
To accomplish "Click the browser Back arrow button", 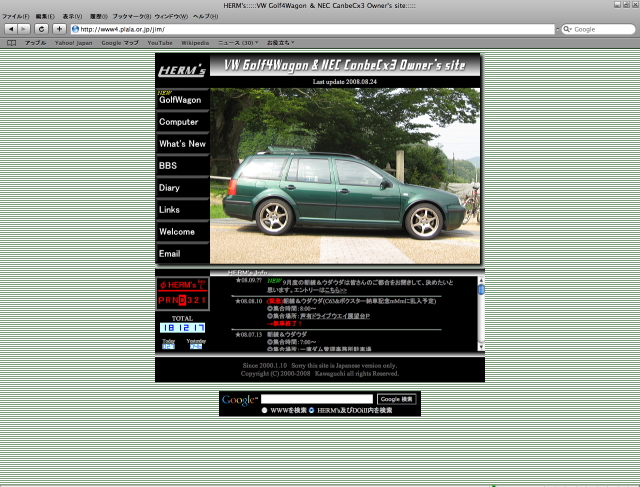I will (11, 29).
